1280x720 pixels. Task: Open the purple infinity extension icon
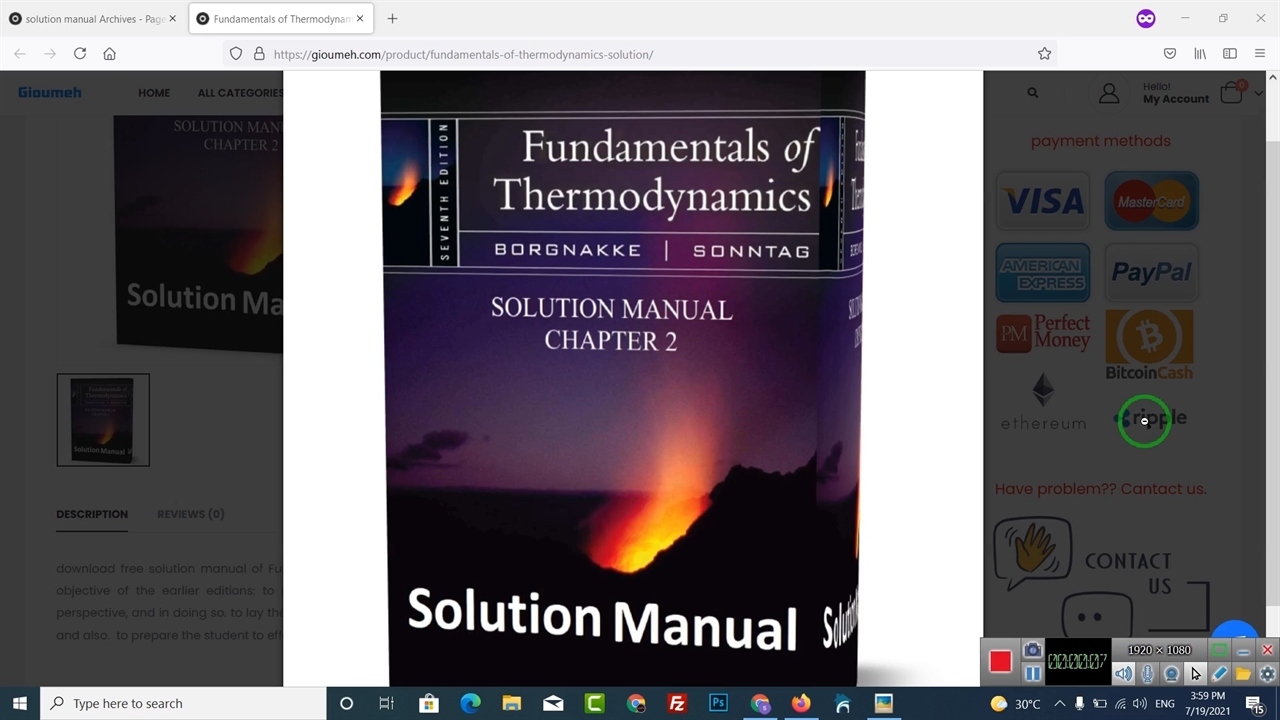coord(1146,18)
